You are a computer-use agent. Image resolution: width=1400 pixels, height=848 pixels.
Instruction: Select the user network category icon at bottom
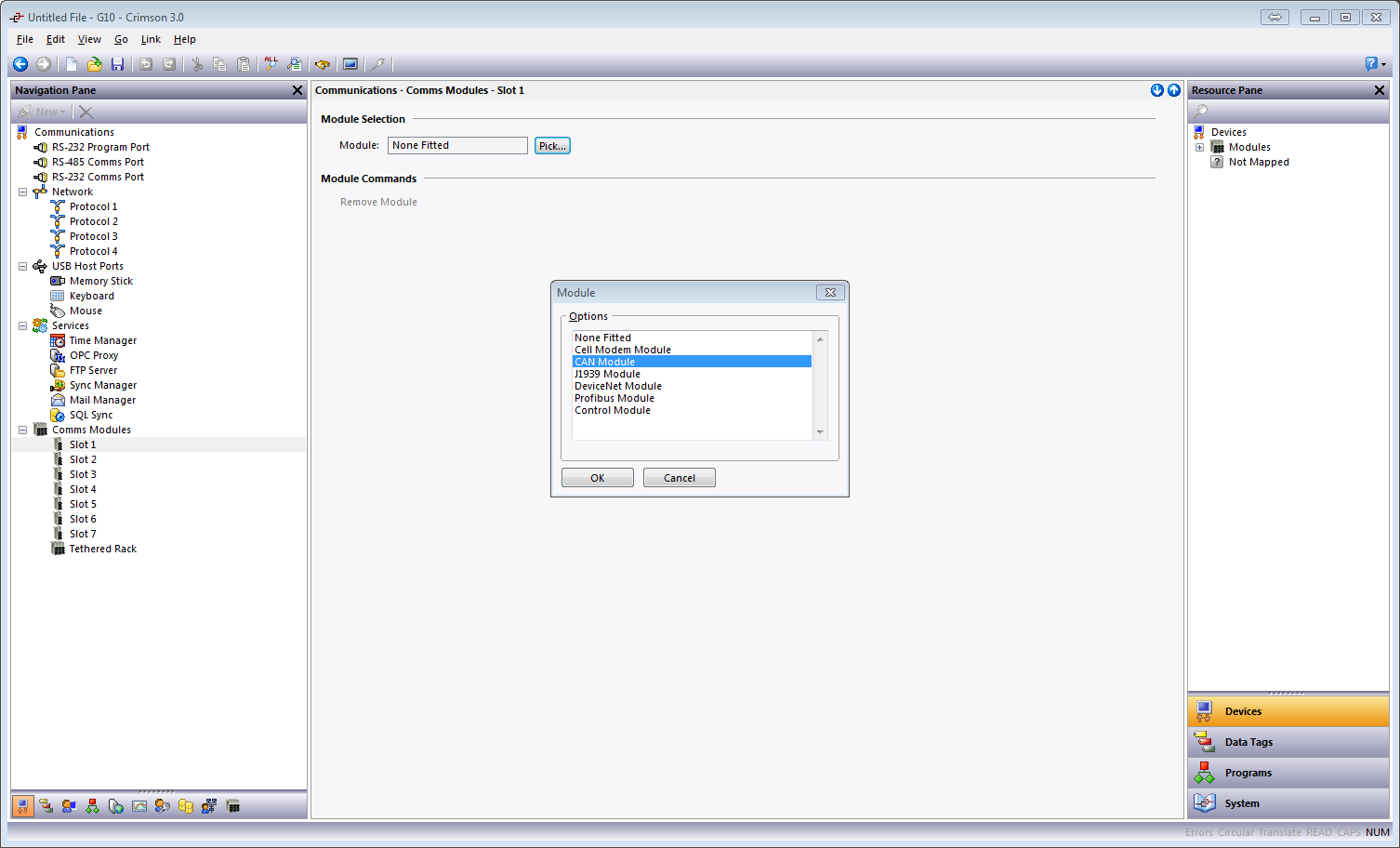click(209, 806)
